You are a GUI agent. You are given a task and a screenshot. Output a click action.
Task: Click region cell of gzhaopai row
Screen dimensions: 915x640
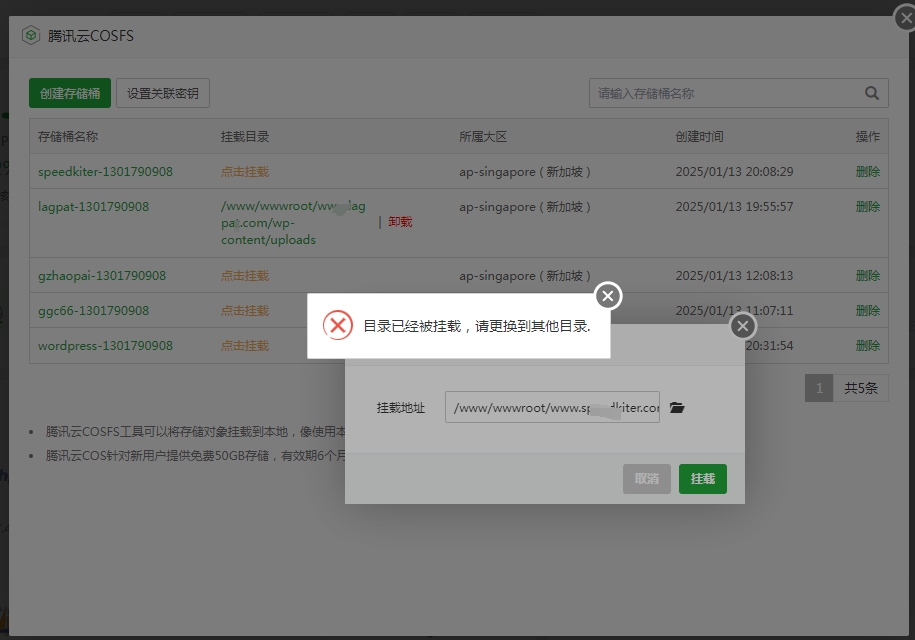(x=525, y=275)
